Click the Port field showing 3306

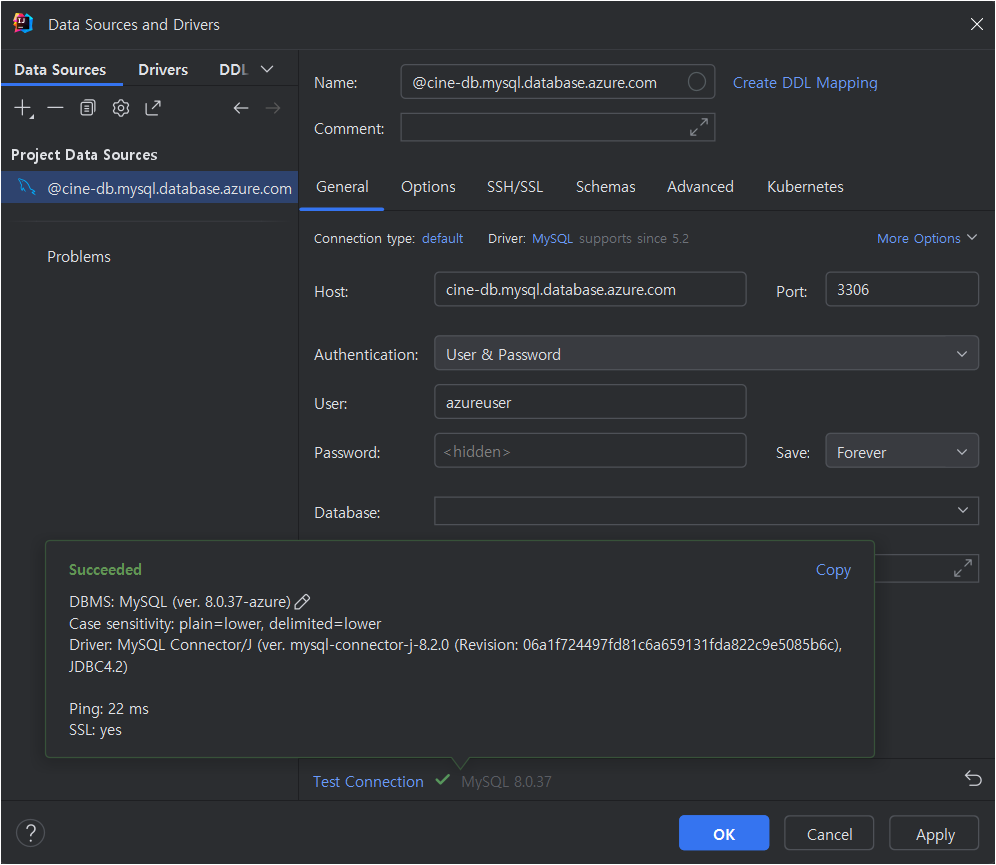[902, 290]
